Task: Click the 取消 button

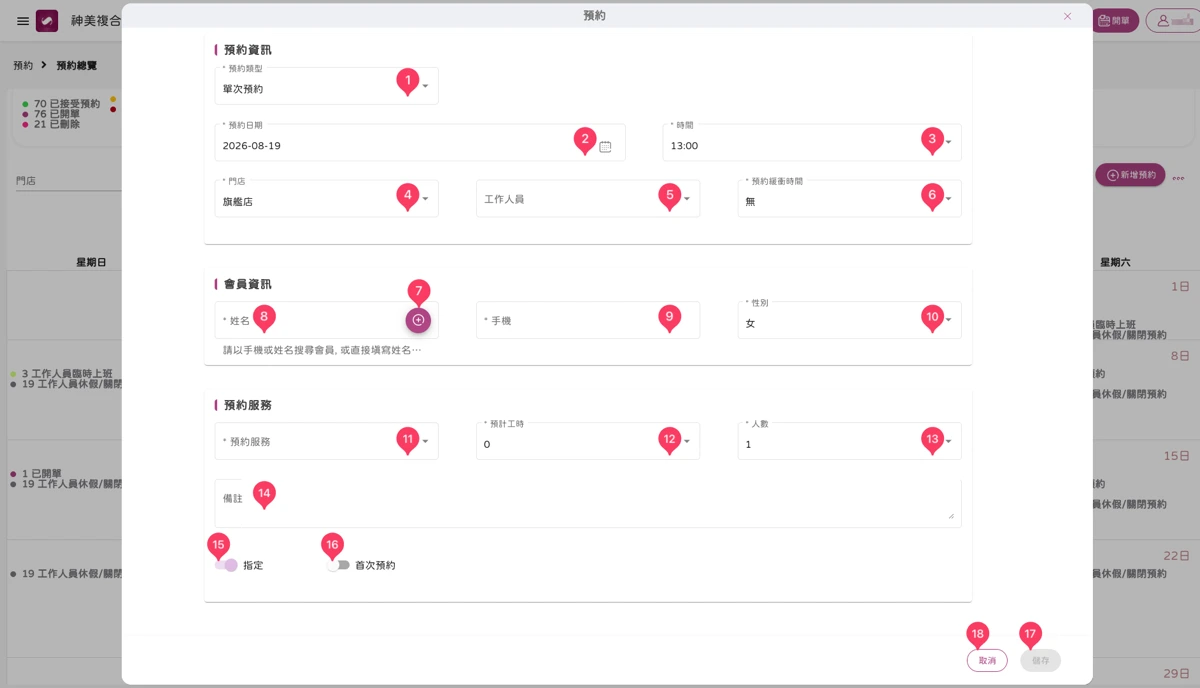Action: point(987,660)
